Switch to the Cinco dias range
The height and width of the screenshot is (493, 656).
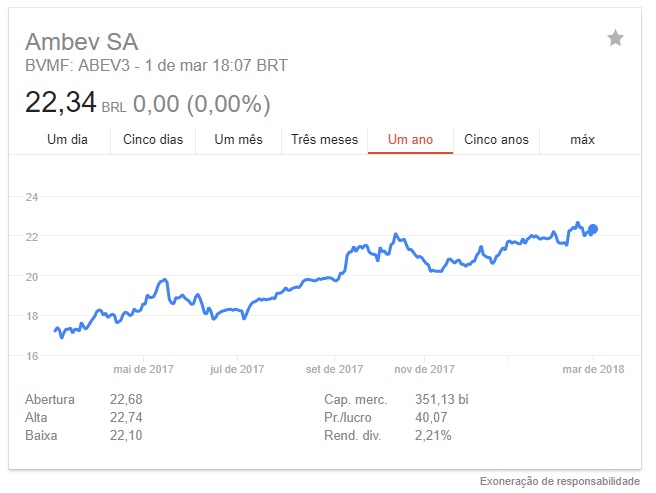pyautogui.click(x=153, y=140)
